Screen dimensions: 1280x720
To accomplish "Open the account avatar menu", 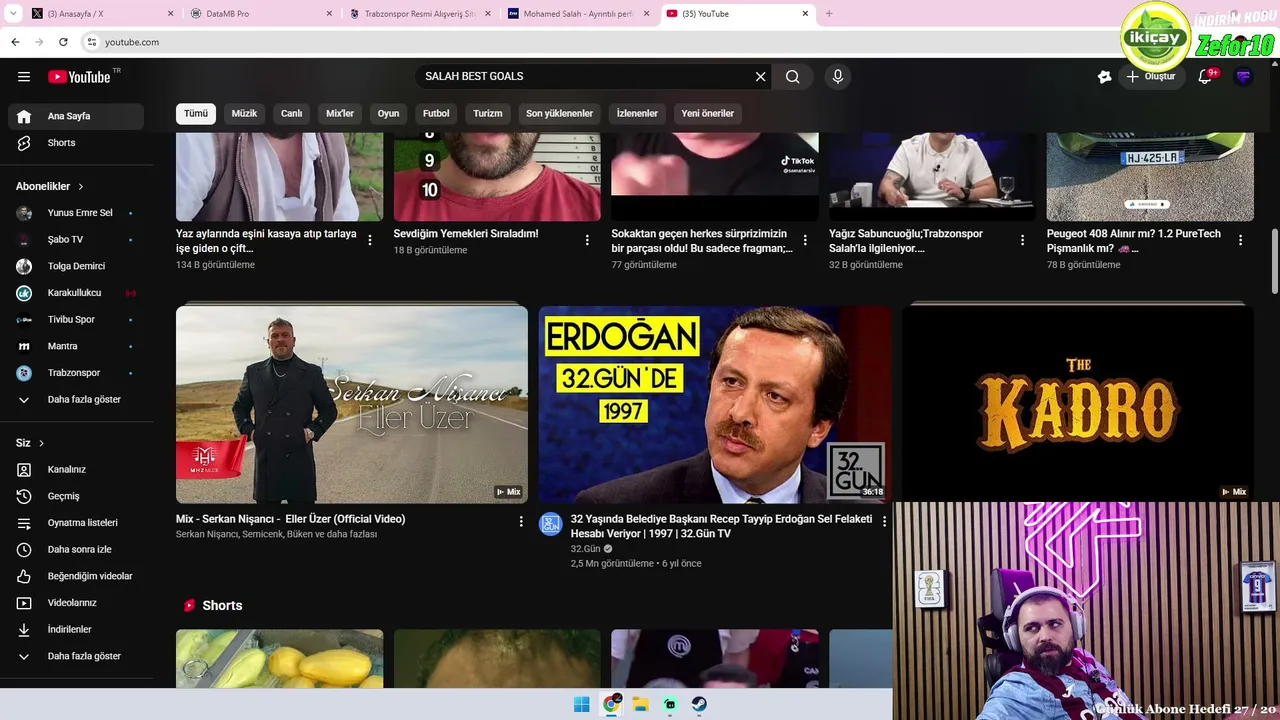I will [1243, 77].
